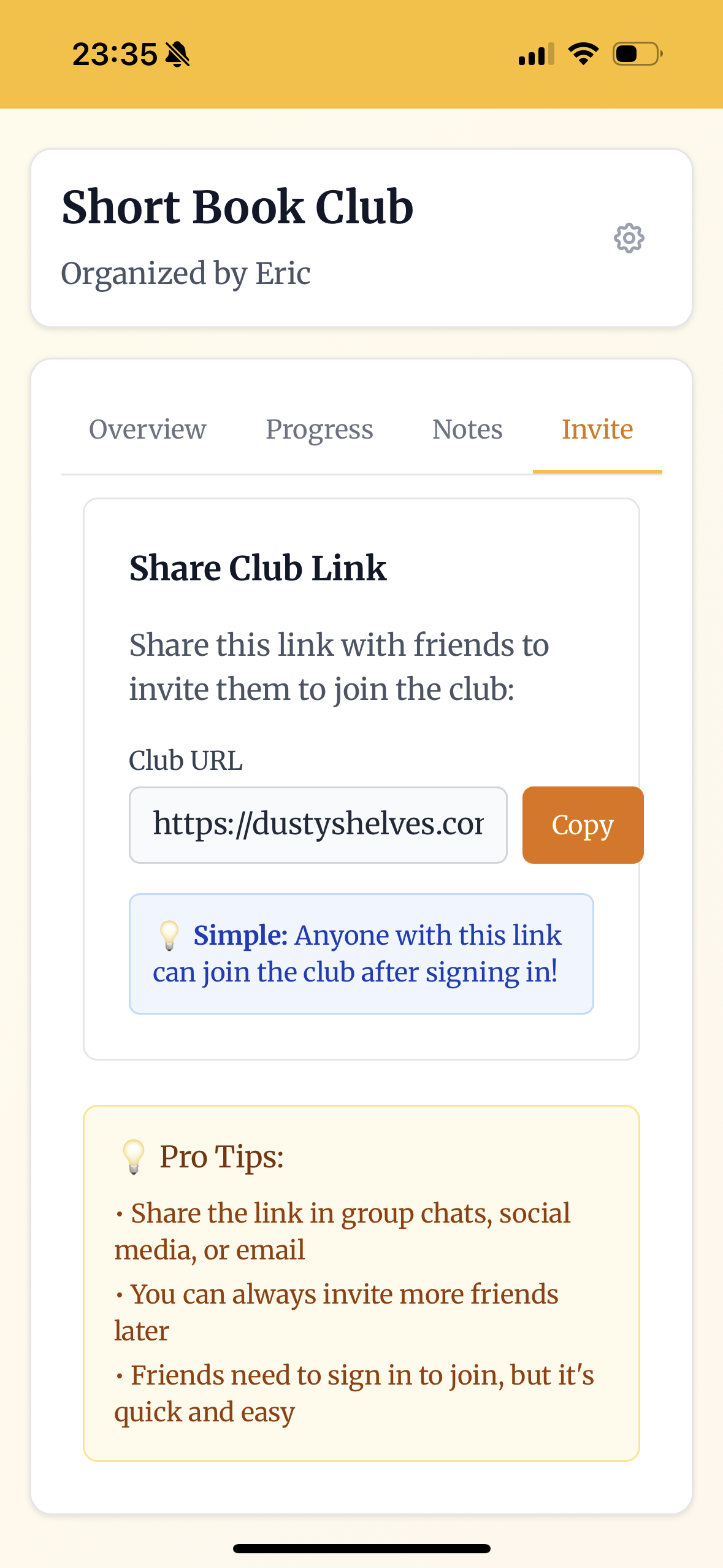Tap the muted bell status icon

[x=178, y=55]
